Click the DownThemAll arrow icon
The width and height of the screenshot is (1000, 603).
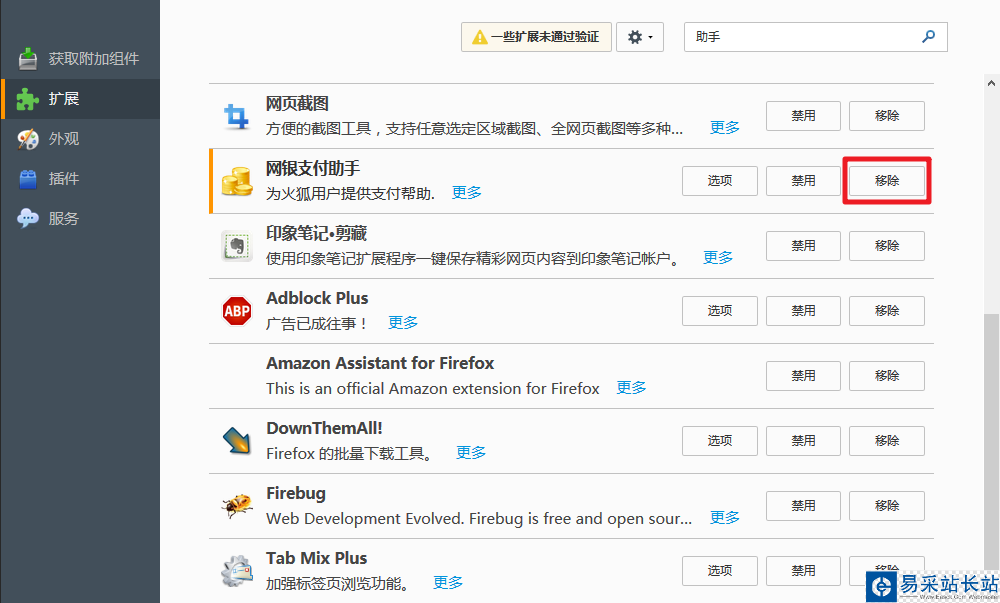(x=237, y=441)
